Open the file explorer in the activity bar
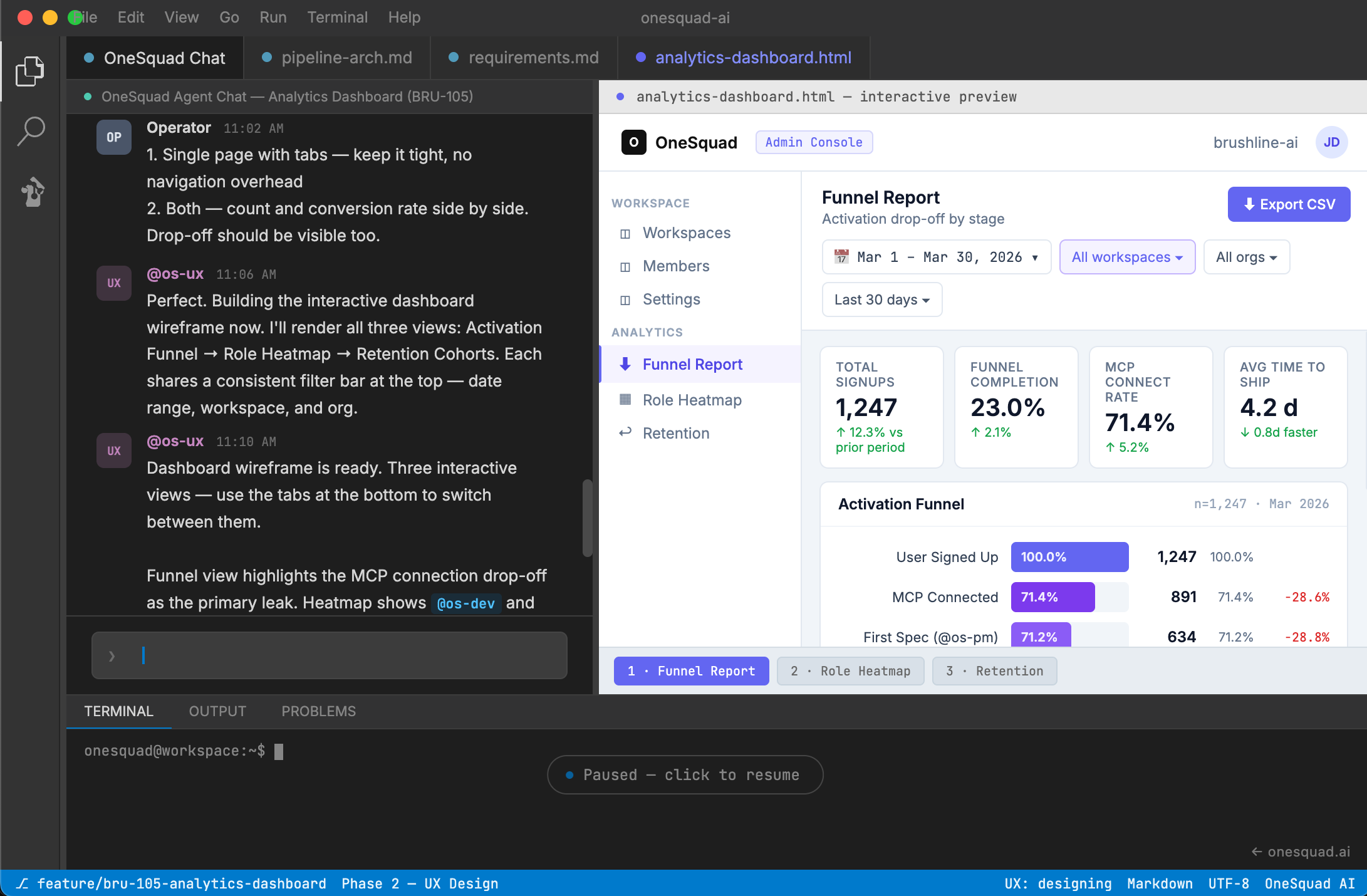This screenshot has width=1367, height=896. point(29,71)
